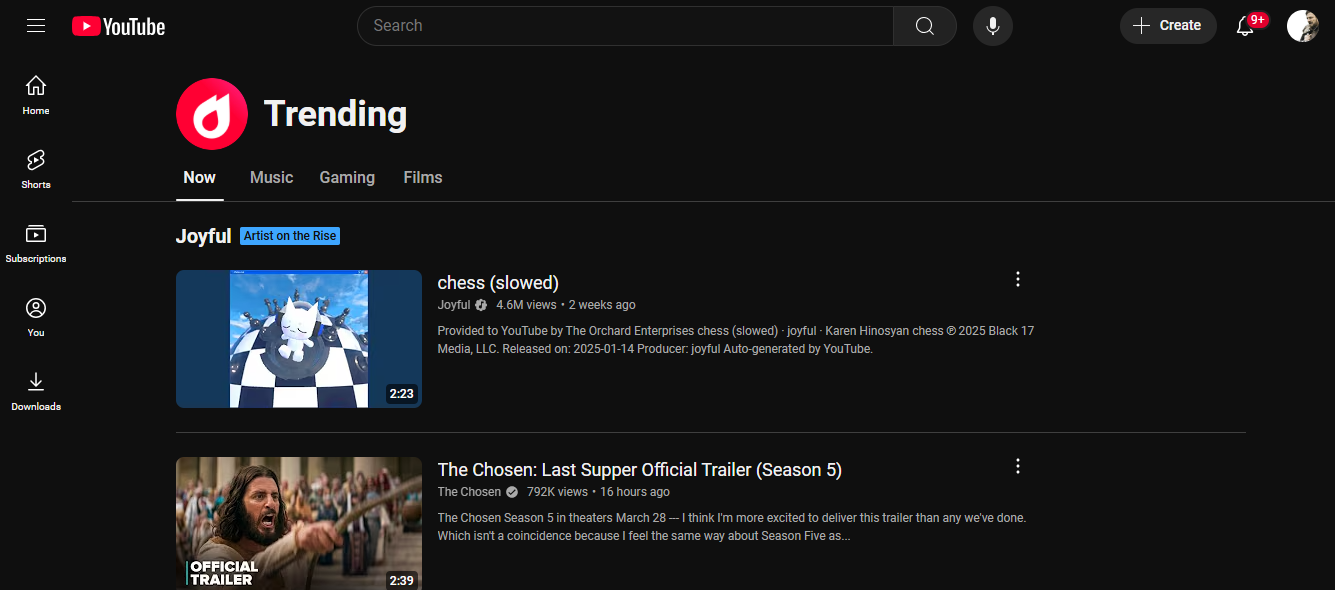
Task: Start voice search with microphone icon
Action: tap(993, 26)
